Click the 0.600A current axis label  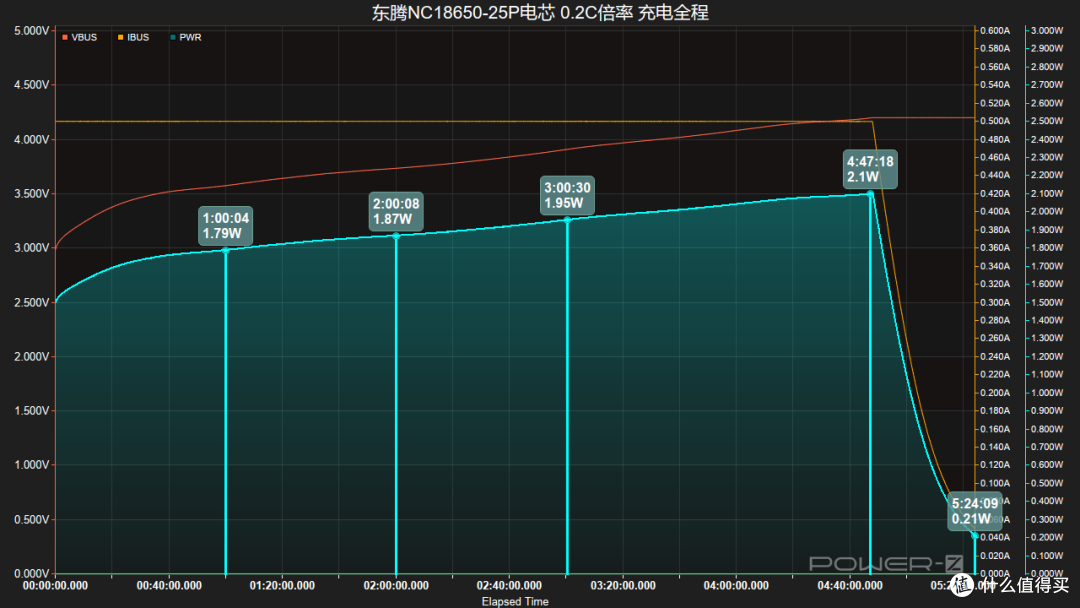[x=995, y=30]
